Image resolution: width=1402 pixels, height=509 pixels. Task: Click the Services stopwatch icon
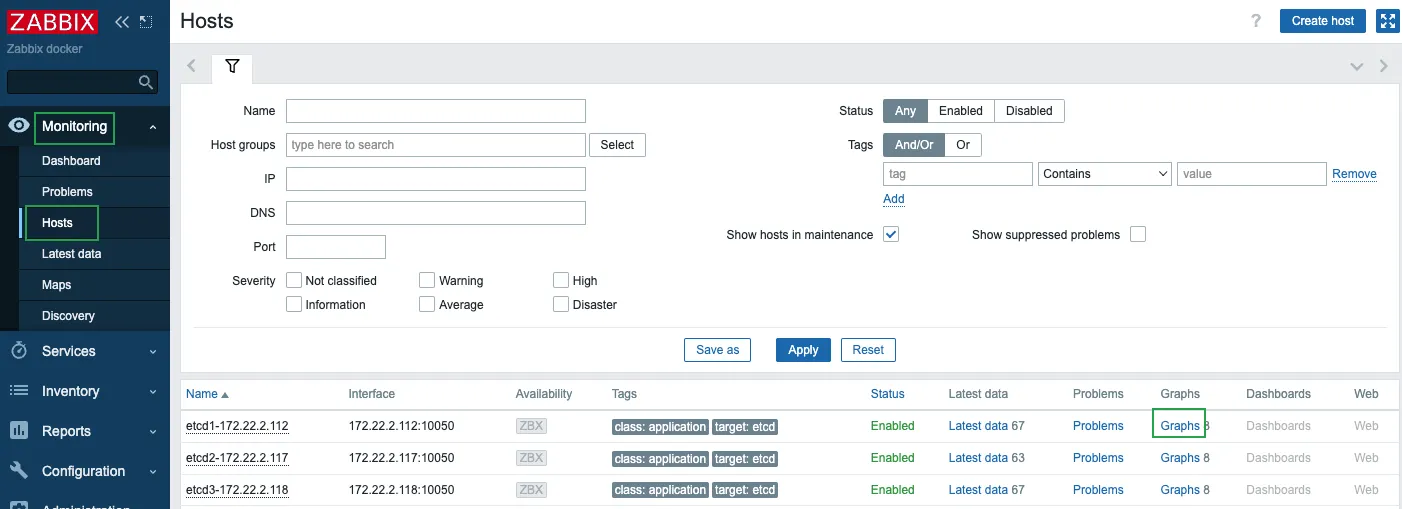pyautogui.click(x=18, y=351)
